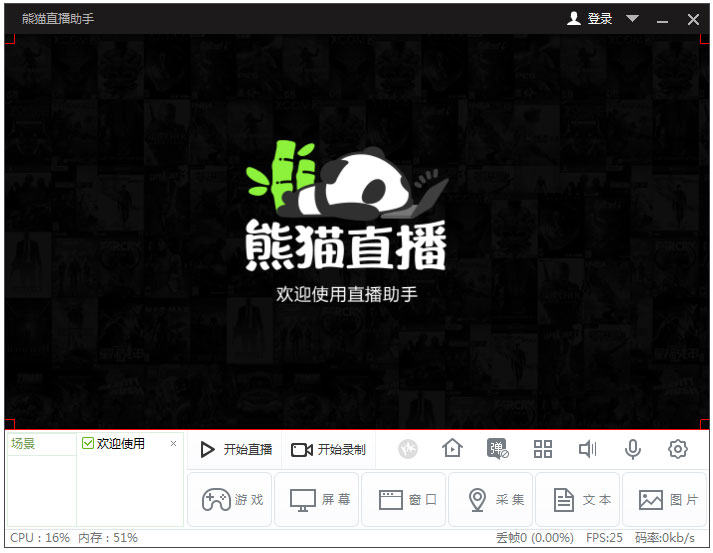Start recording with 开始录制
Screen dimensions: 713x553
coord(328,450)
